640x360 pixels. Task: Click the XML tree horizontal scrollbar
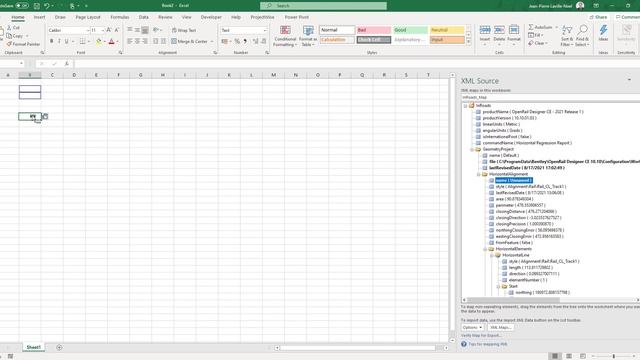pyautogui.click(x=513, y=300)
